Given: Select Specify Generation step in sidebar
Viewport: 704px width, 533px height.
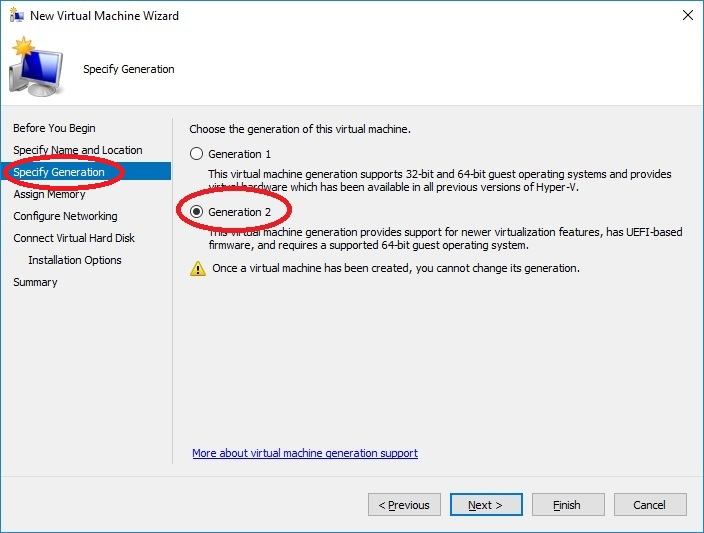Looking at the screenshot, I should click(59, 172).
